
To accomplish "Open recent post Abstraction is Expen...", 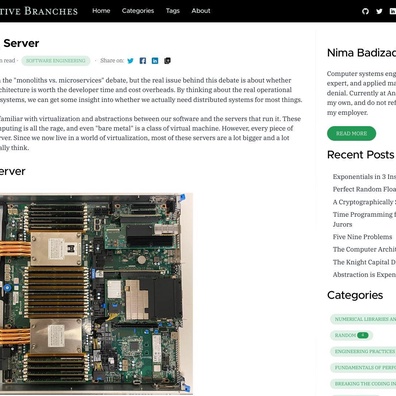I will (x=364, y=275).
